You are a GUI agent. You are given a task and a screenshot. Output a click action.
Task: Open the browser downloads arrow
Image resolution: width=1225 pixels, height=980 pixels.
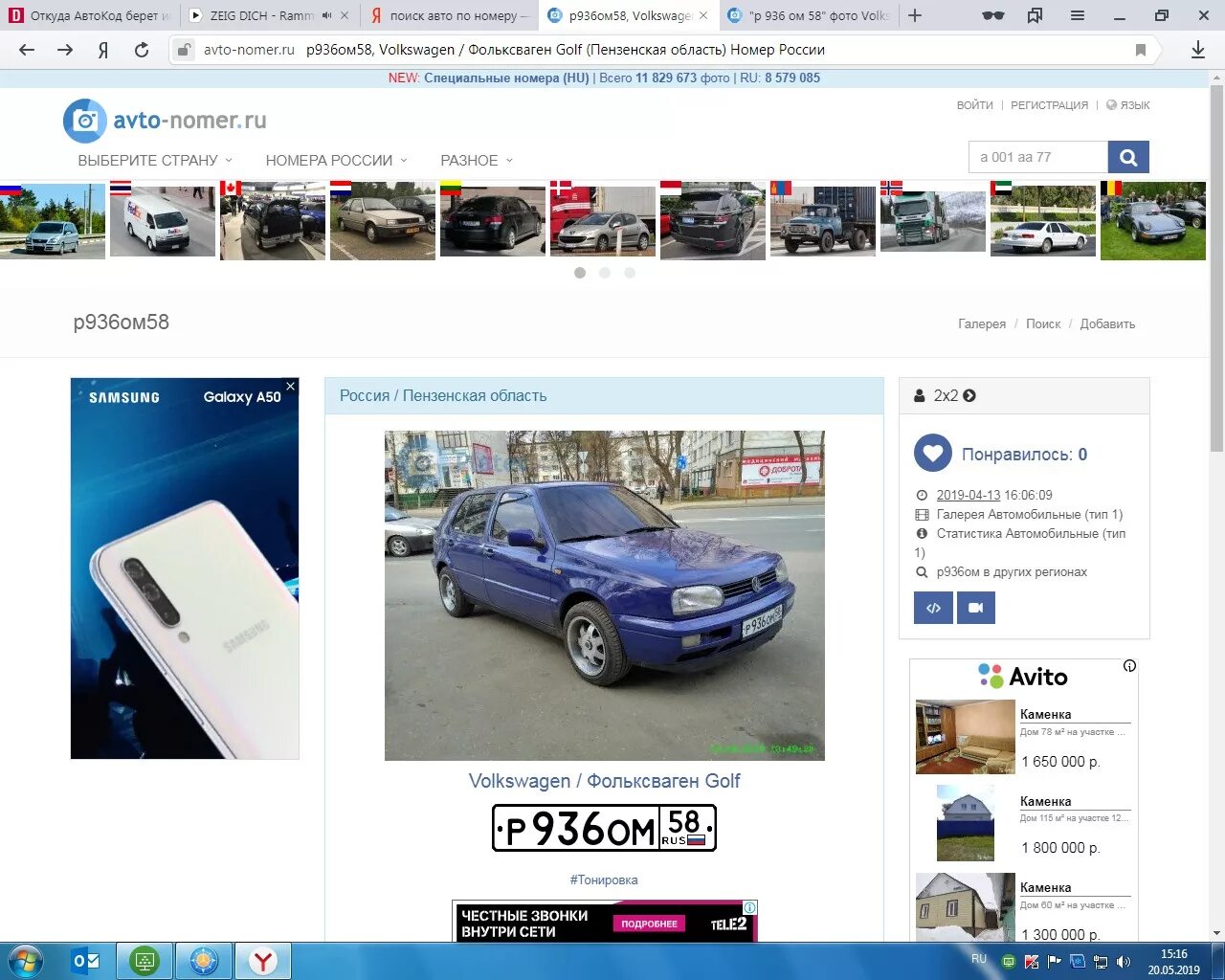coord(1197,50)
